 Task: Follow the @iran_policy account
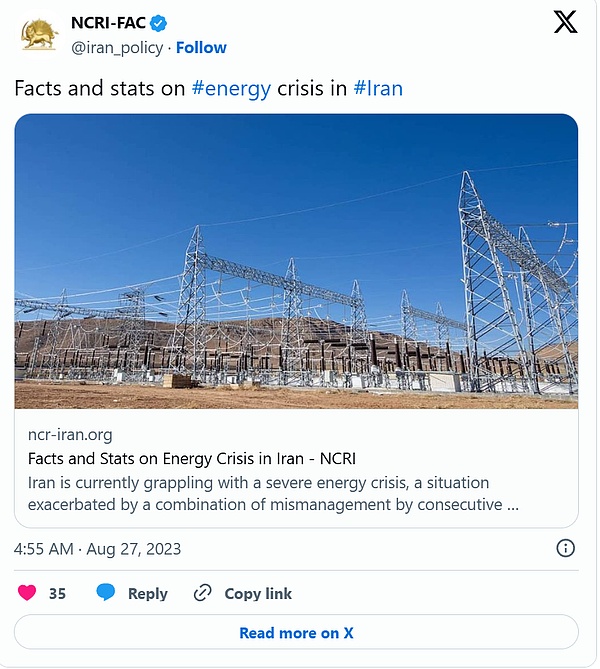tap(201, 47)
